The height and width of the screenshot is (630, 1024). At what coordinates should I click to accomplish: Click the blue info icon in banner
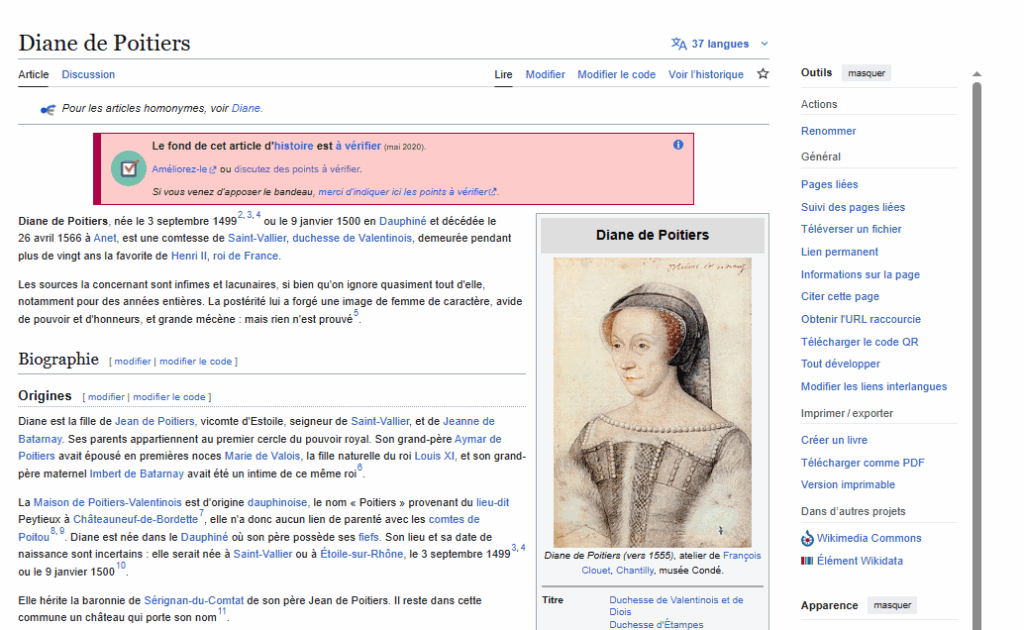(x=678, y=145)
